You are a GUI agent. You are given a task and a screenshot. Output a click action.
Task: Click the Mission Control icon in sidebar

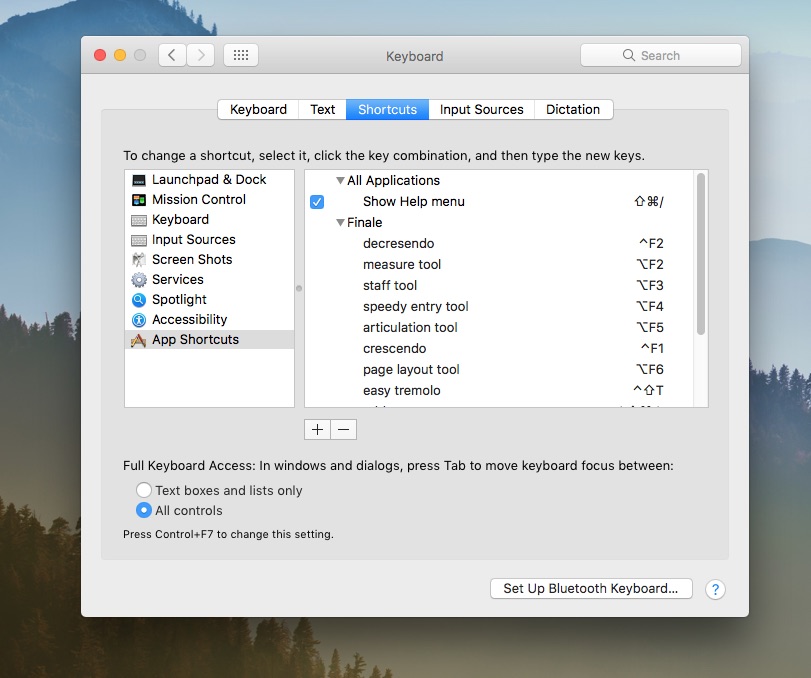click(x=139, y=200)
